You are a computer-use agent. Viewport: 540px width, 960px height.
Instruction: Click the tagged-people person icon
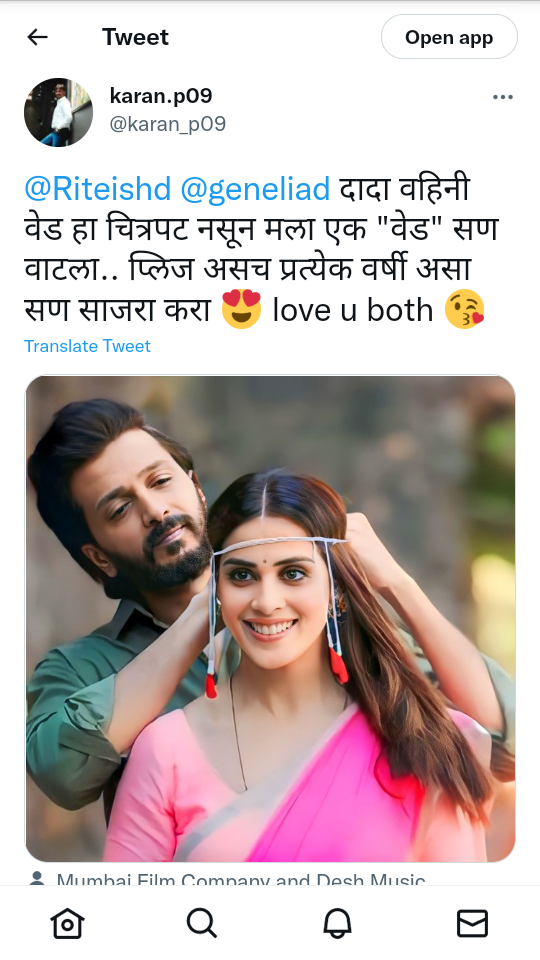point(37,879)
